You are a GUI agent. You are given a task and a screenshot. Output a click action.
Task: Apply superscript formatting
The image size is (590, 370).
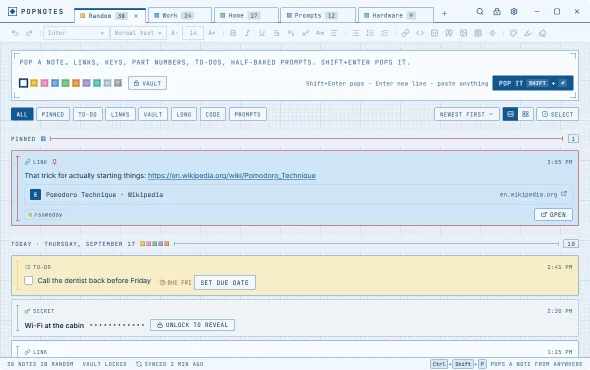pos(305,33)
